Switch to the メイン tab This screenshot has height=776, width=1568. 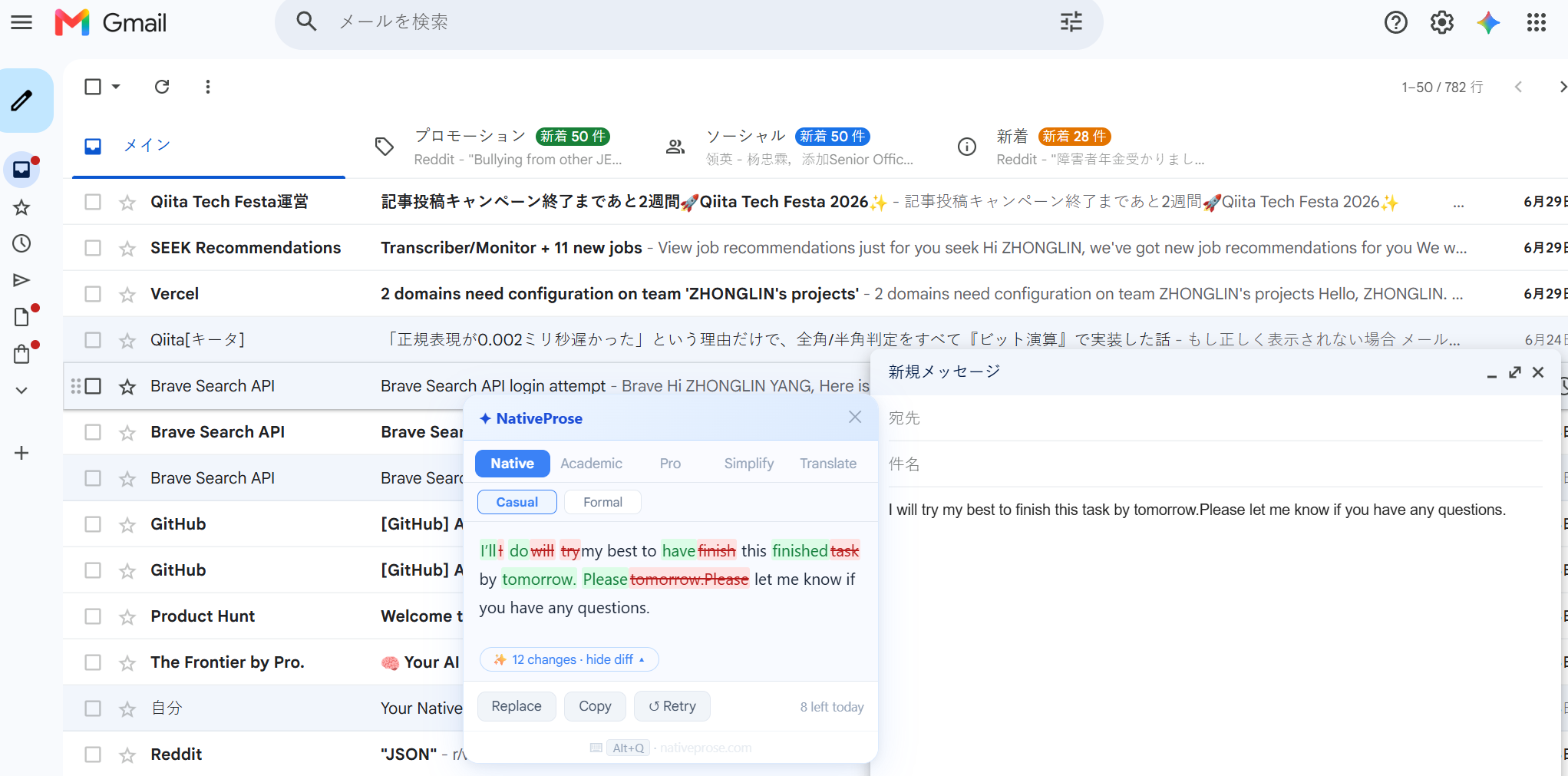tap(209, 146)
